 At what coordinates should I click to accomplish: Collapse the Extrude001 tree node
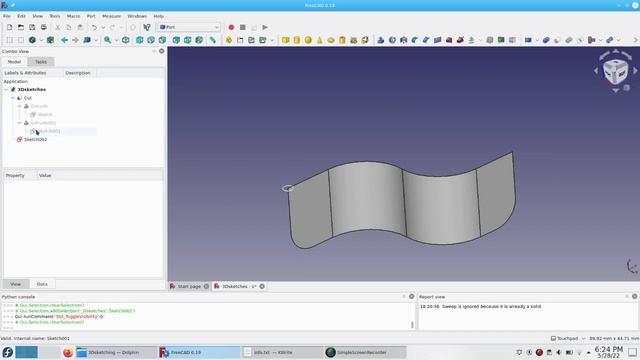tap(19, 123)
